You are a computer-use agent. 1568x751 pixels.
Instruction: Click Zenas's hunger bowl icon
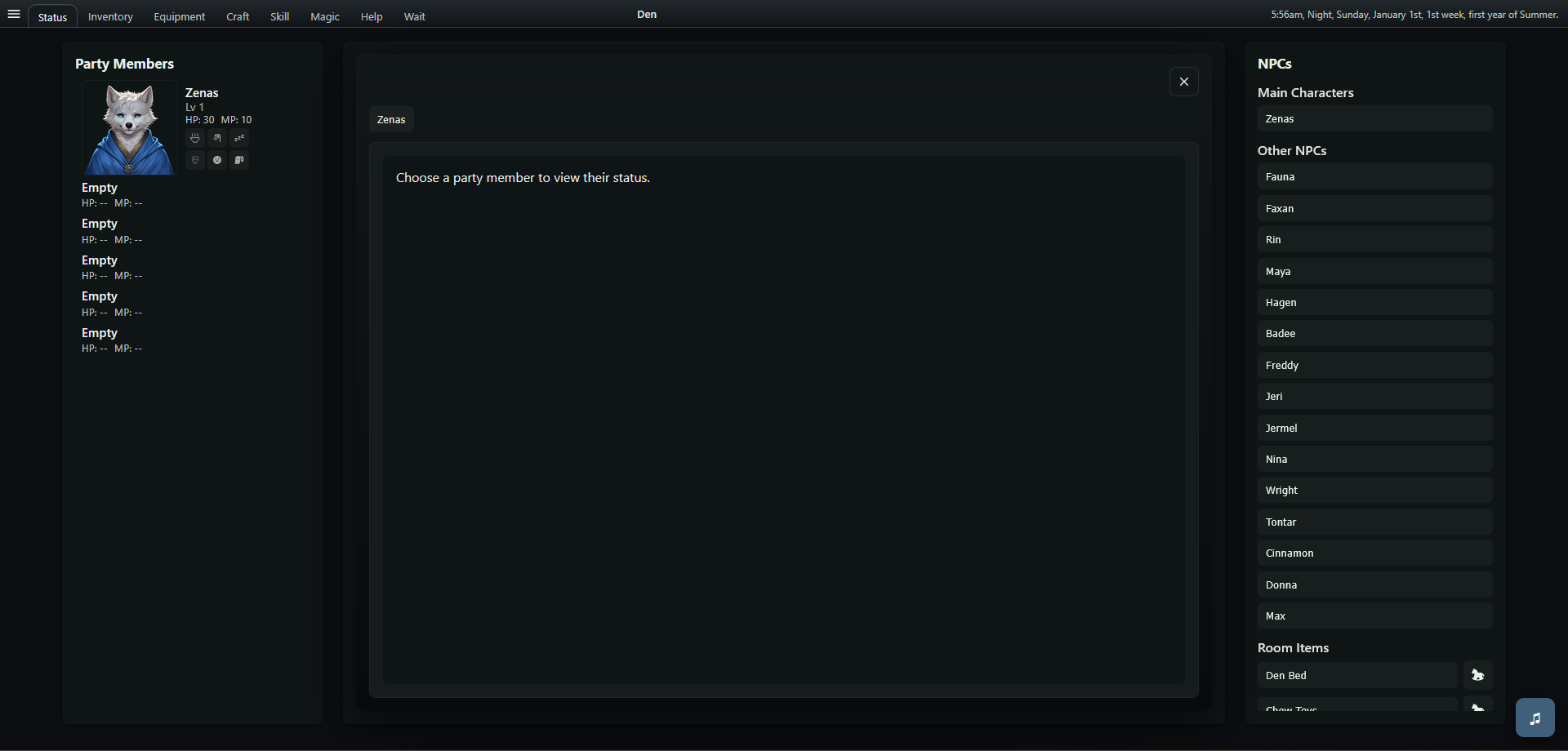[195, 138]
